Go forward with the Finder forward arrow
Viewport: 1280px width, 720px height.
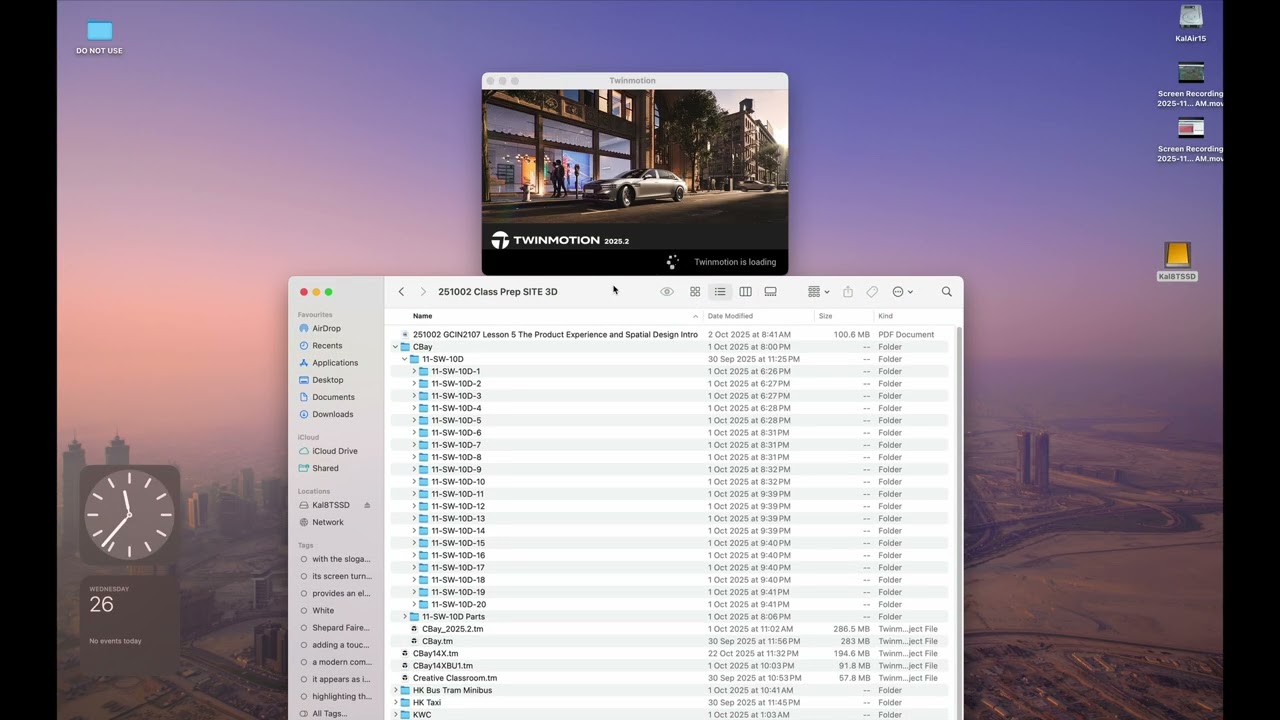tap(423, 292)
